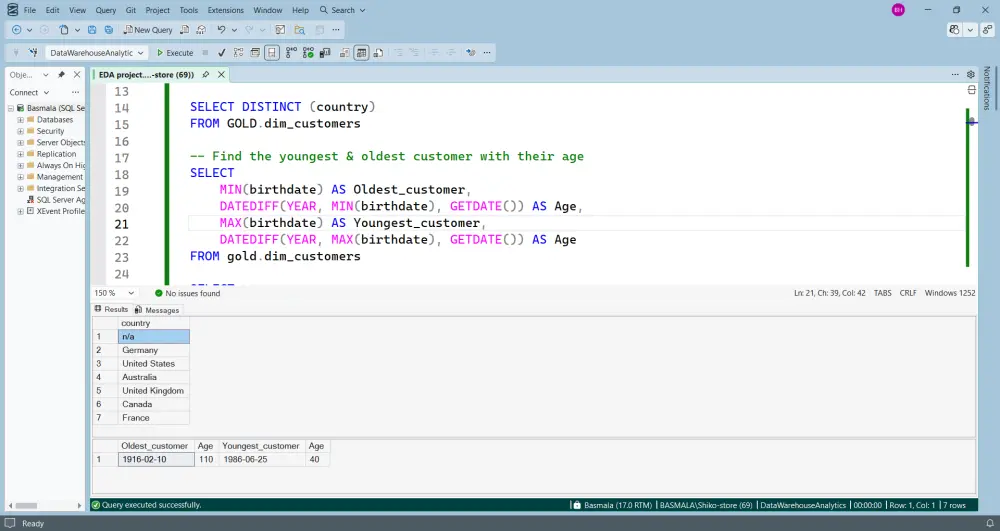Open the Query Options icon
Viewport: 1000px width, 531px height.
coord(255,53)
